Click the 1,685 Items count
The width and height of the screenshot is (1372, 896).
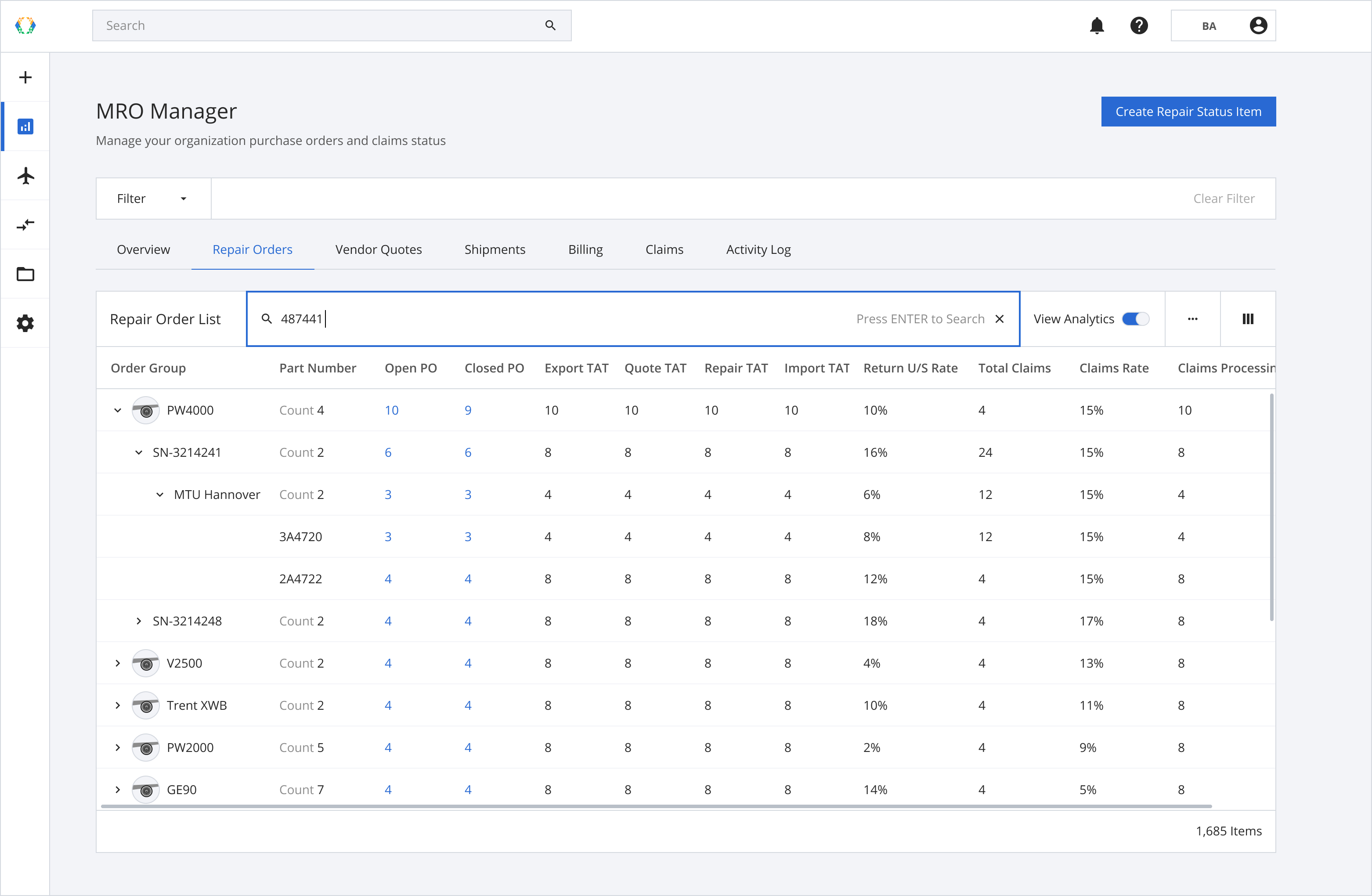[x=1228, y=831]
